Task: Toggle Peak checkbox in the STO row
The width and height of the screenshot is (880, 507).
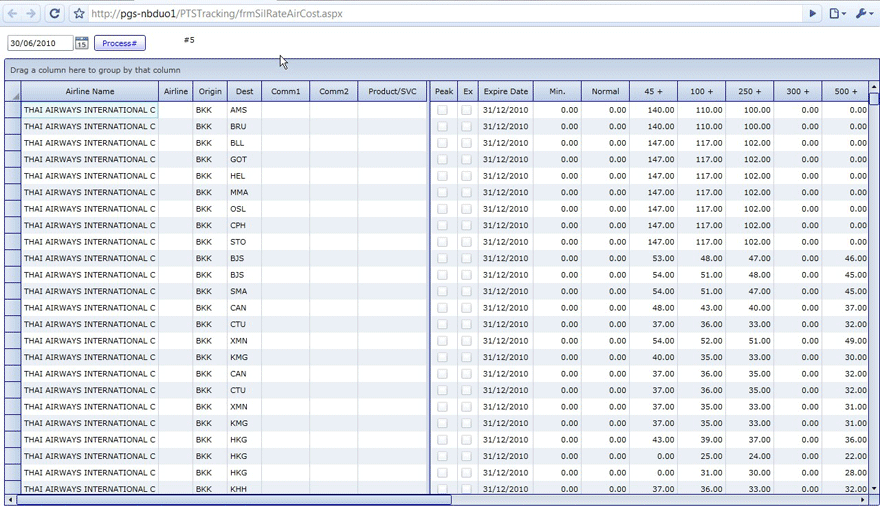Action: [442, 242]
